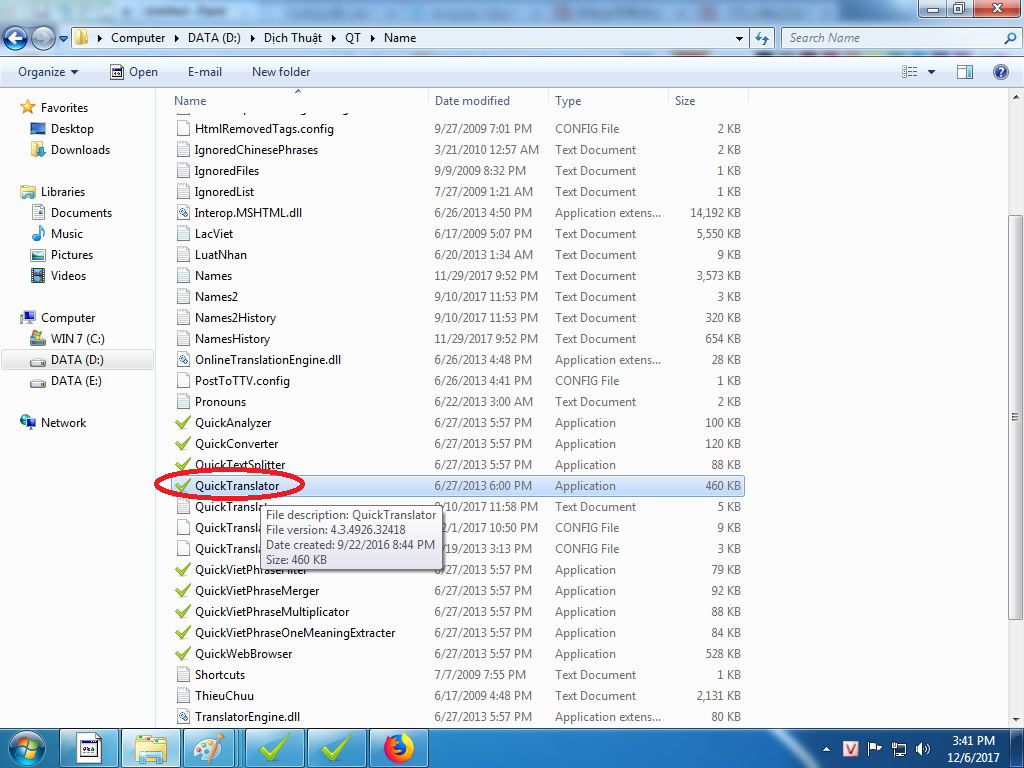Click the Back navigation arrow button
Viewport: 1024px width, 768px height.
[x=16, y=38]
